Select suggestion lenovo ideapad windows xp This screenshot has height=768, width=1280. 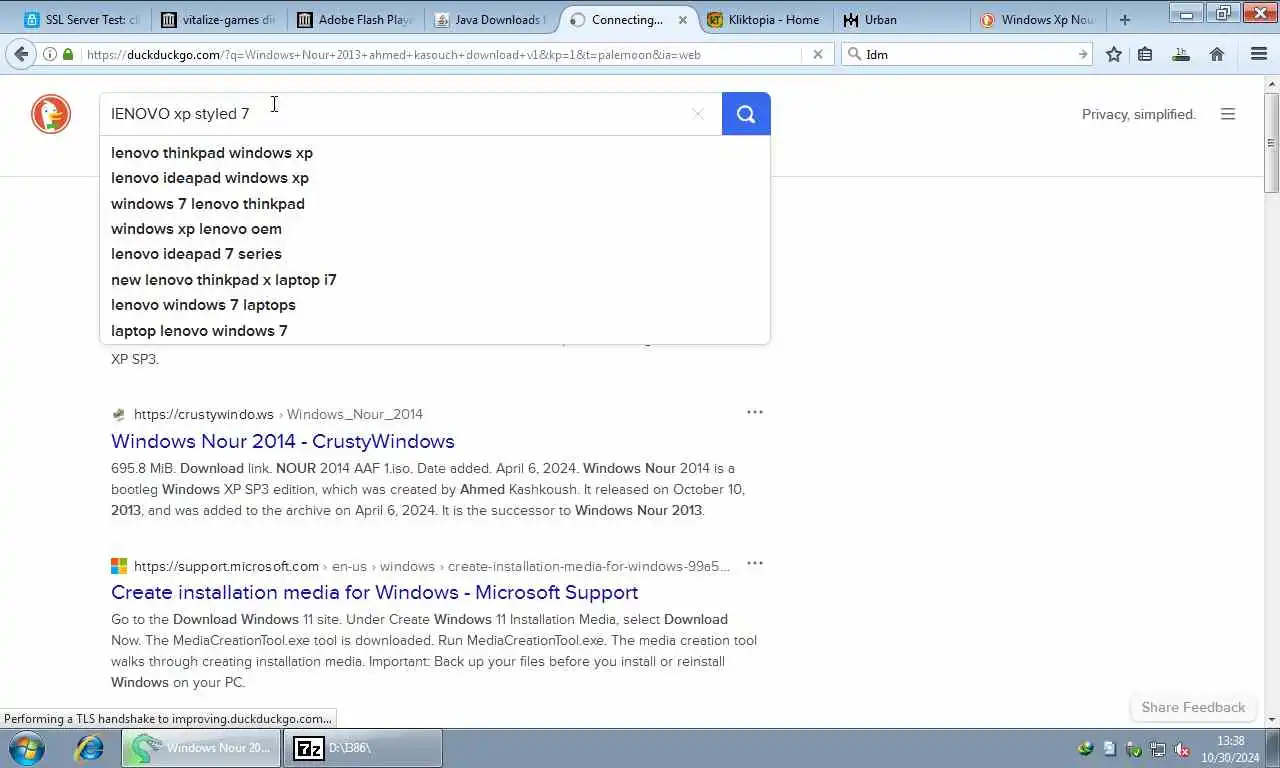435,178
